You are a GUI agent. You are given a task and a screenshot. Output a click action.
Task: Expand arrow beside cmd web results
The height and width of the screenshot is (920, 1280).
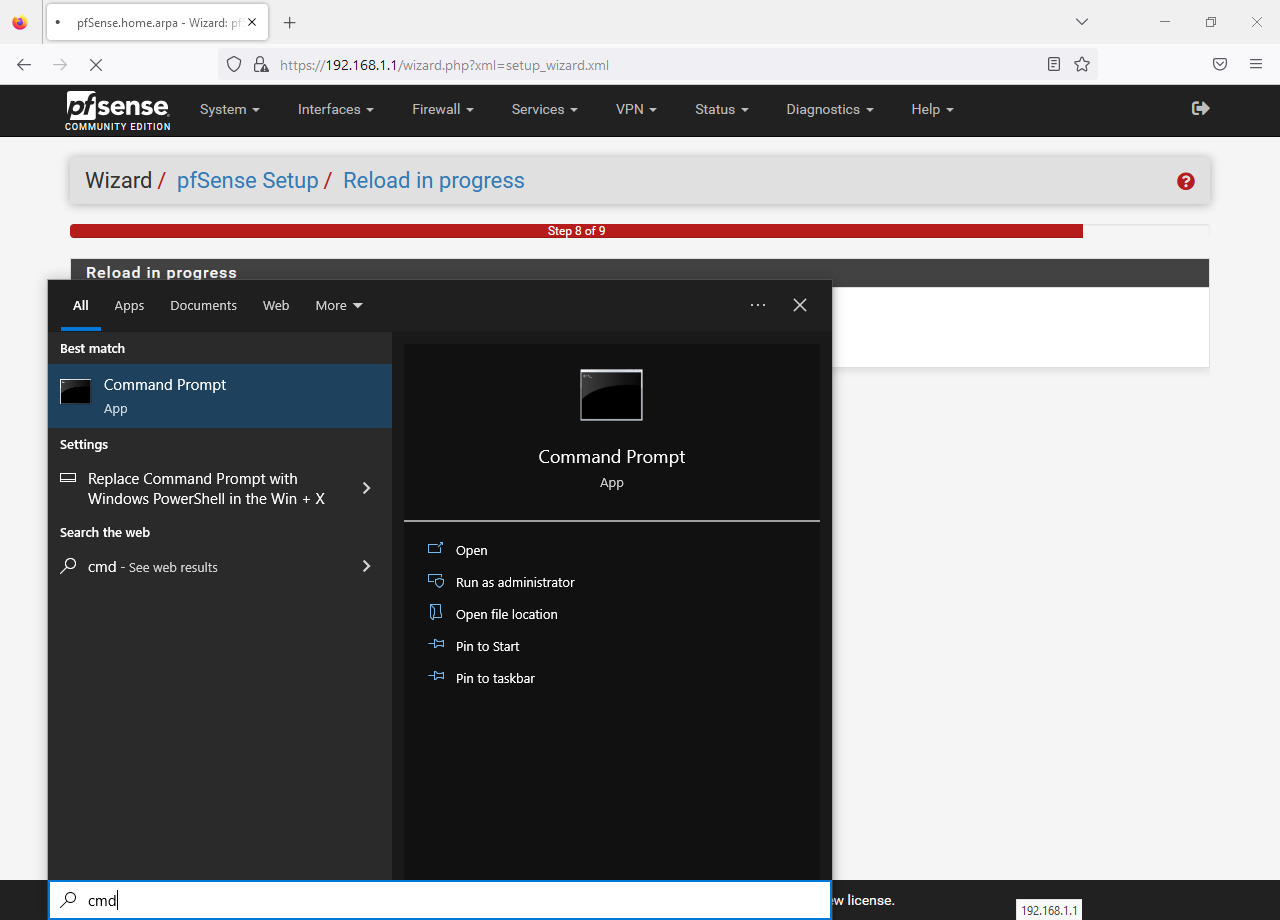[x=366, y=566]
